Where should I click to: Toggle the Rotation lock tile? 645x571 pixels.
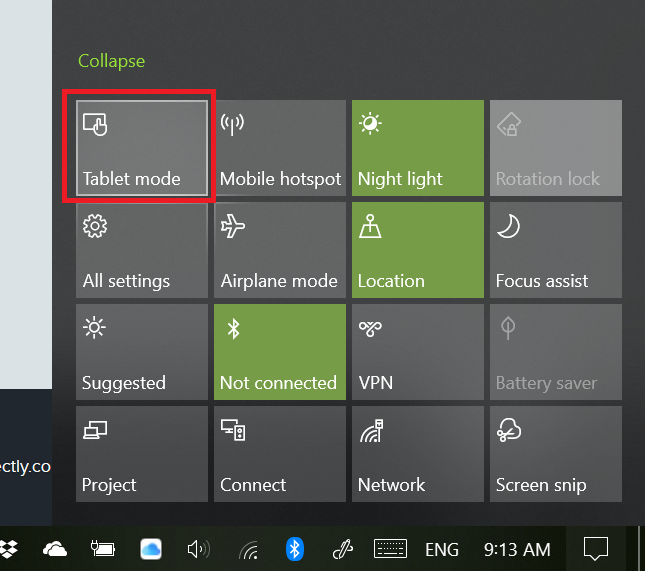[x=556, y=148]
